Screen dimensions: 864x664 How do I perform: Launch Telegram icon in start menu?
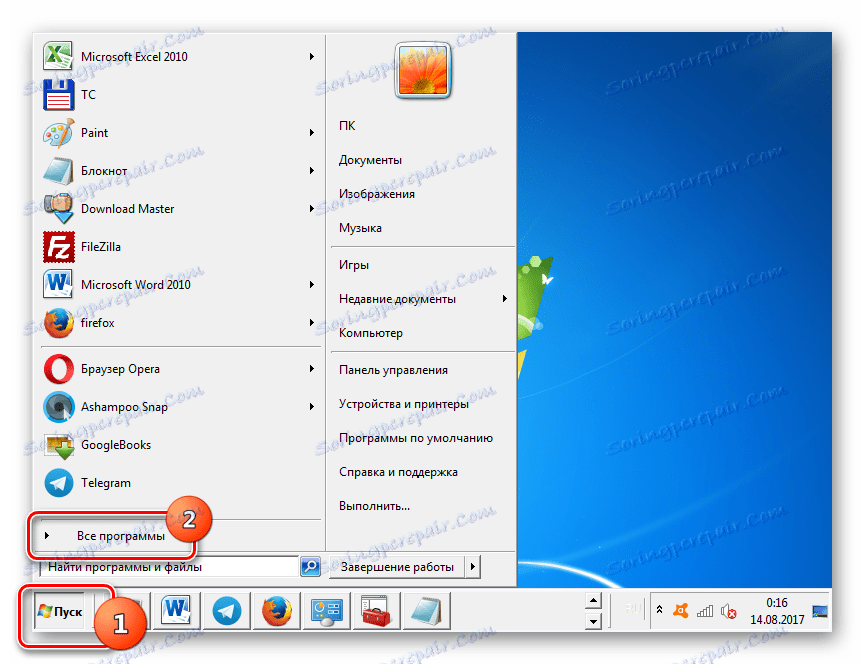click(x=58, y=483)
